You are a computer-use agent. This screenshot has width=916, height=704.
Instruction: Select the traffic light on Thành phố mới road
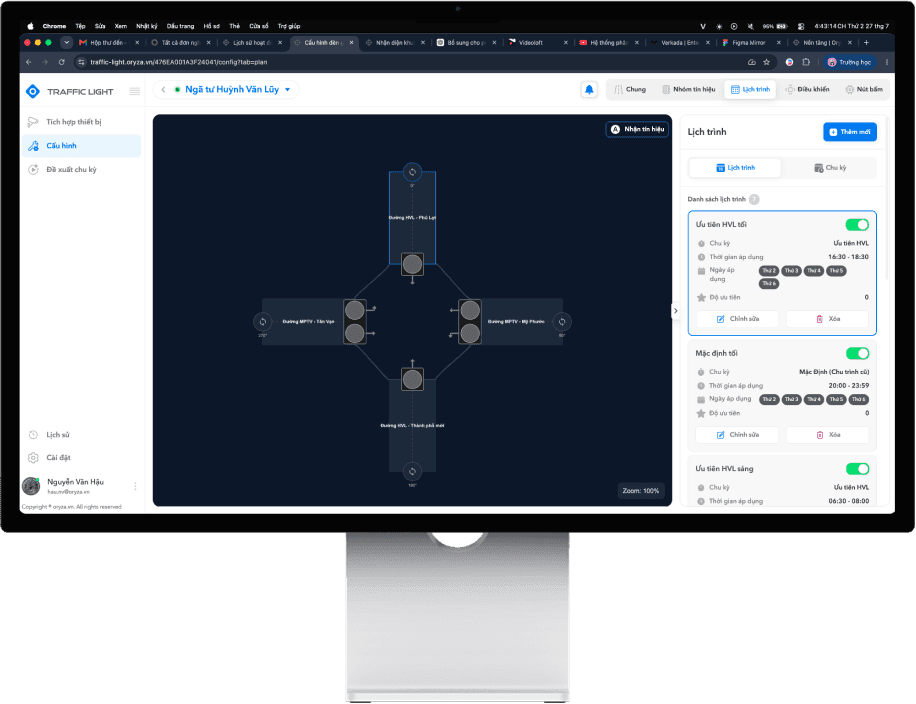(412, 379)
